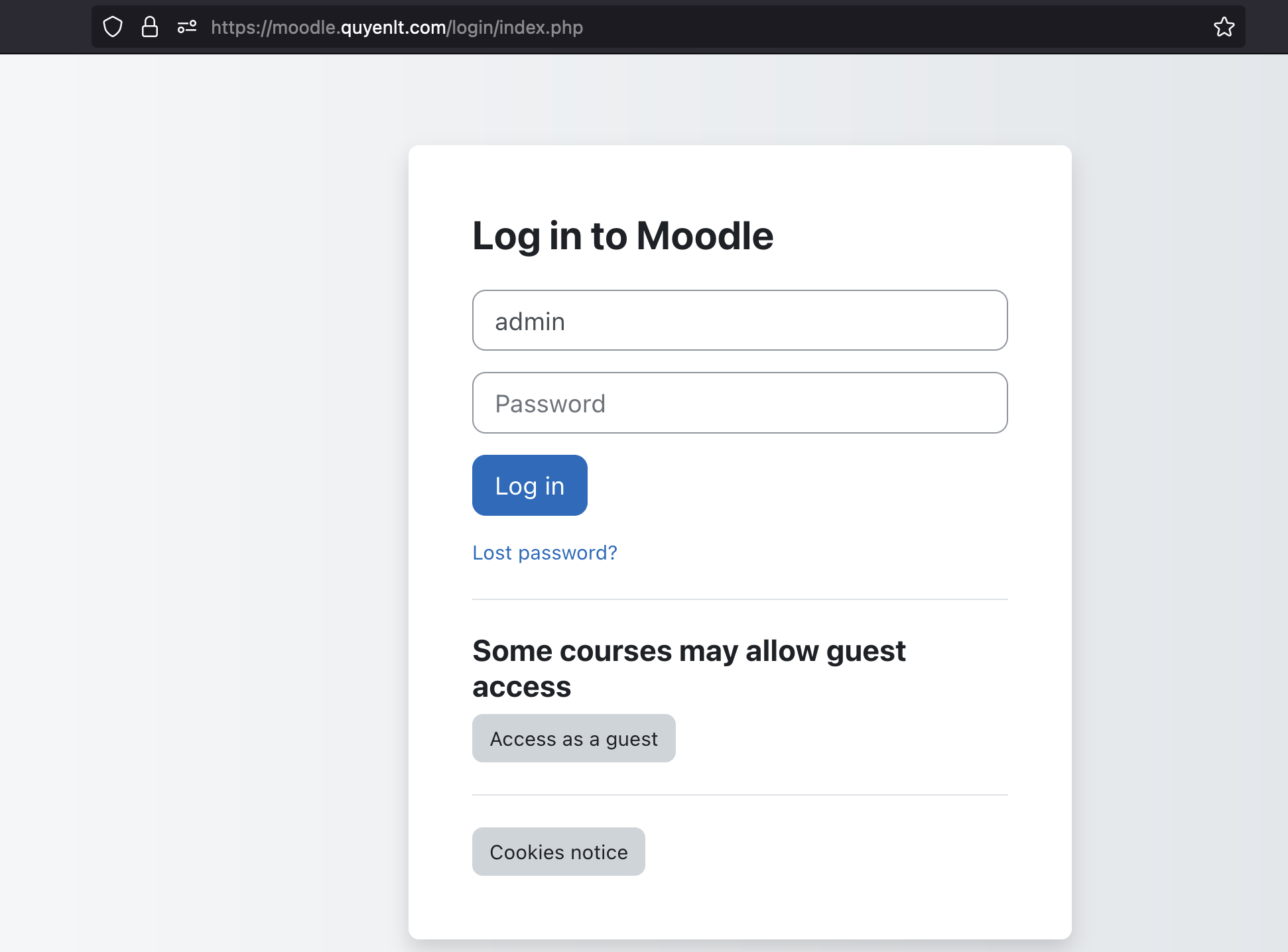Click the divider line below Lost password
The width and height of the screenshot is (1288, 952).
click(x=740, y=599)
